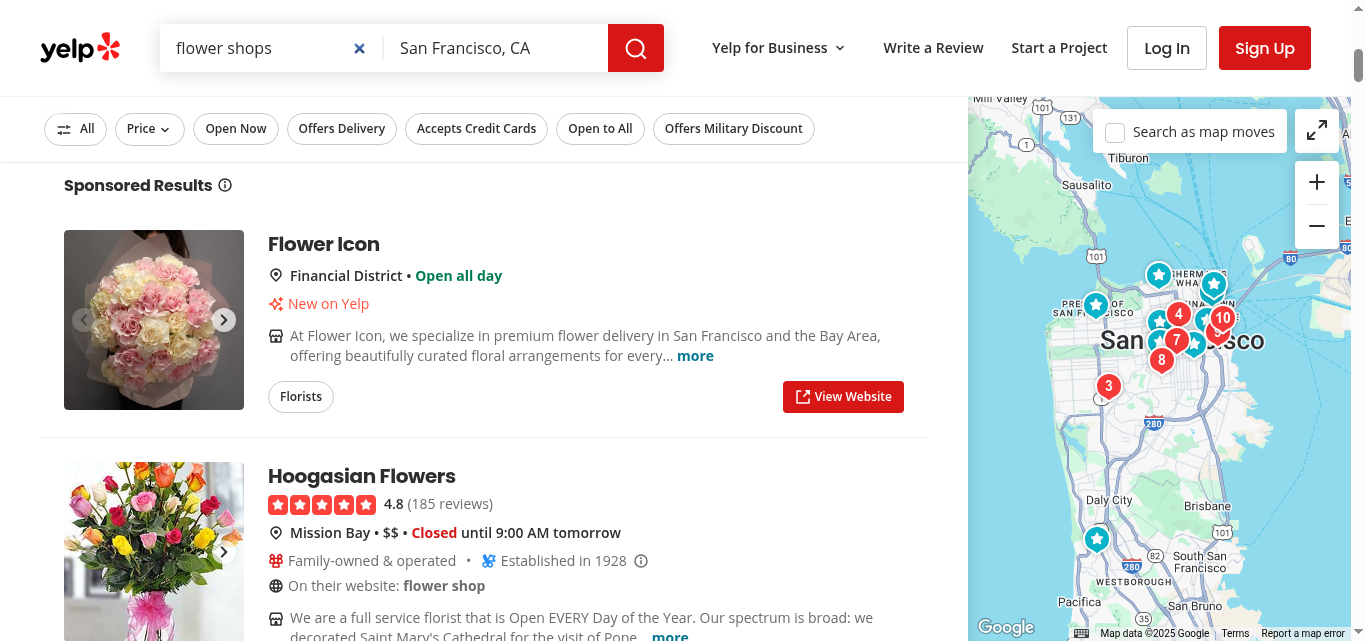Toggle the Open to All filter
Image resolution: width=1366 pixels, height=641 pixels.
(x=600, y=129)
